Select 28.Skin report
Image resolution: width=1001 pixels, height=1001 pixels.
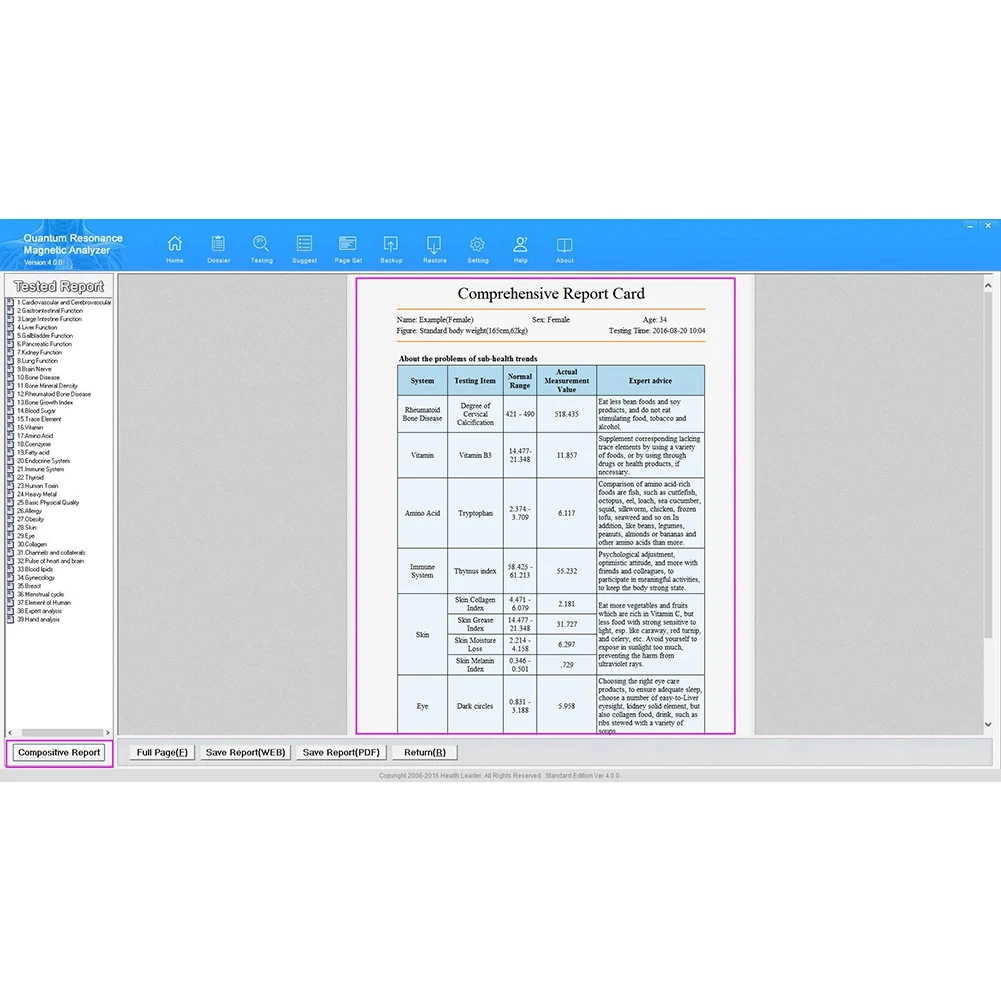(27, 527)
